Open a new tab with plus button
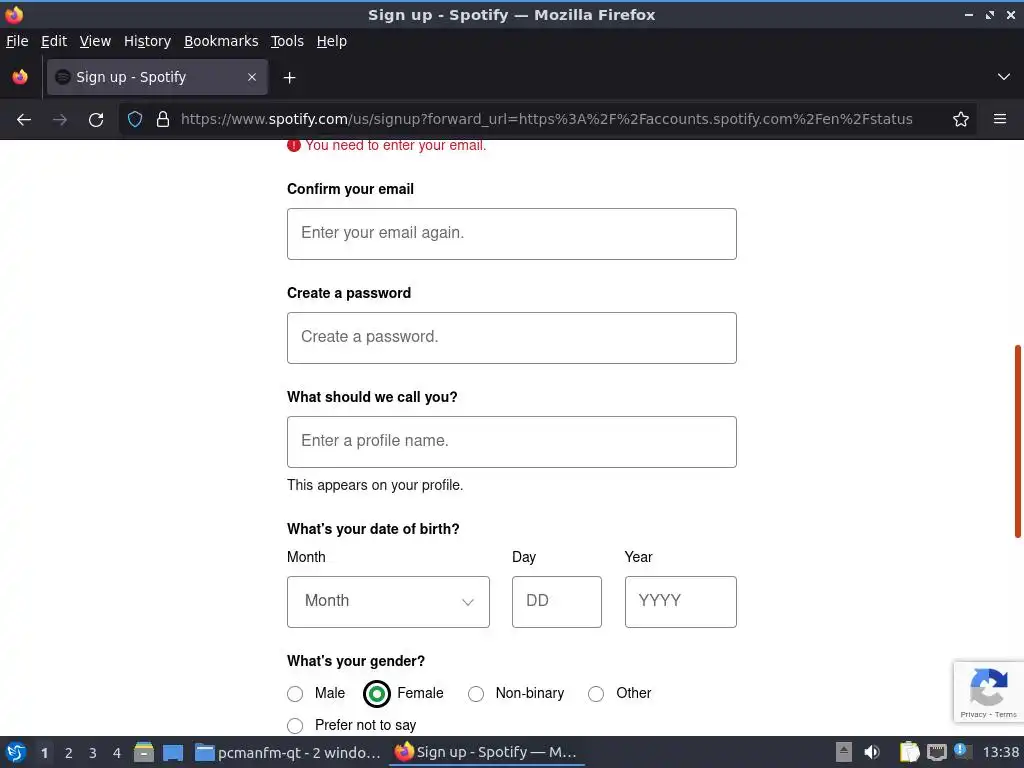This screenshot has height=768, width=1024. coord(289,78)
